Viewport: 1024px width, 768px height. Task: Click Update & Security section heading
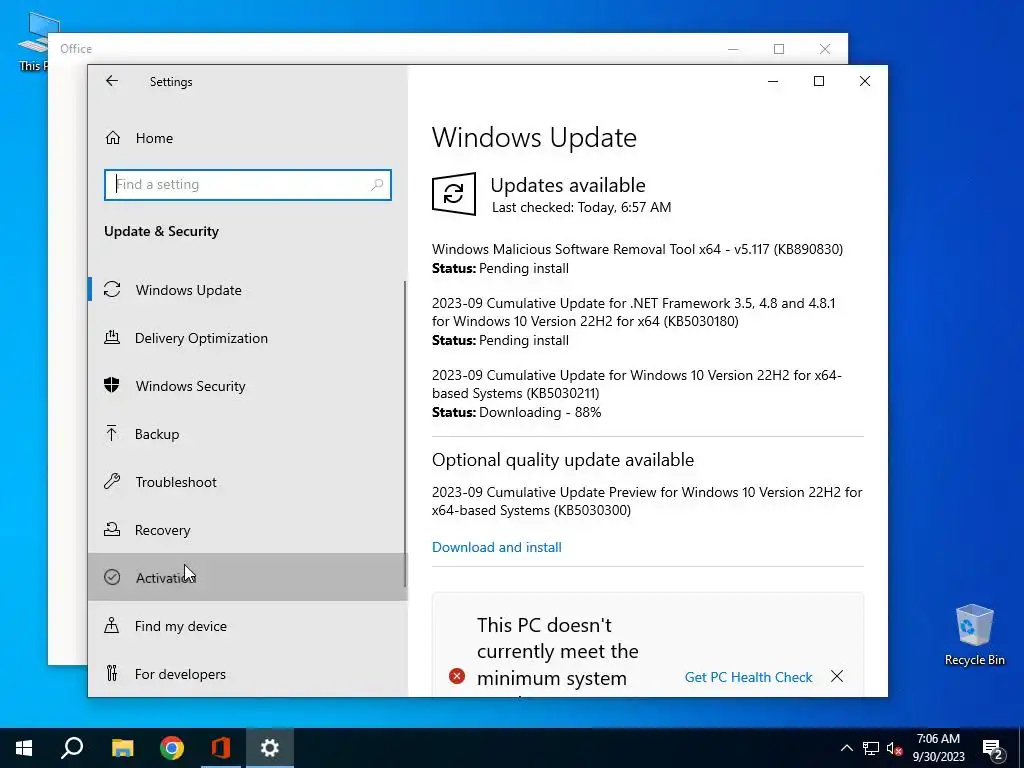pos(161,232)
